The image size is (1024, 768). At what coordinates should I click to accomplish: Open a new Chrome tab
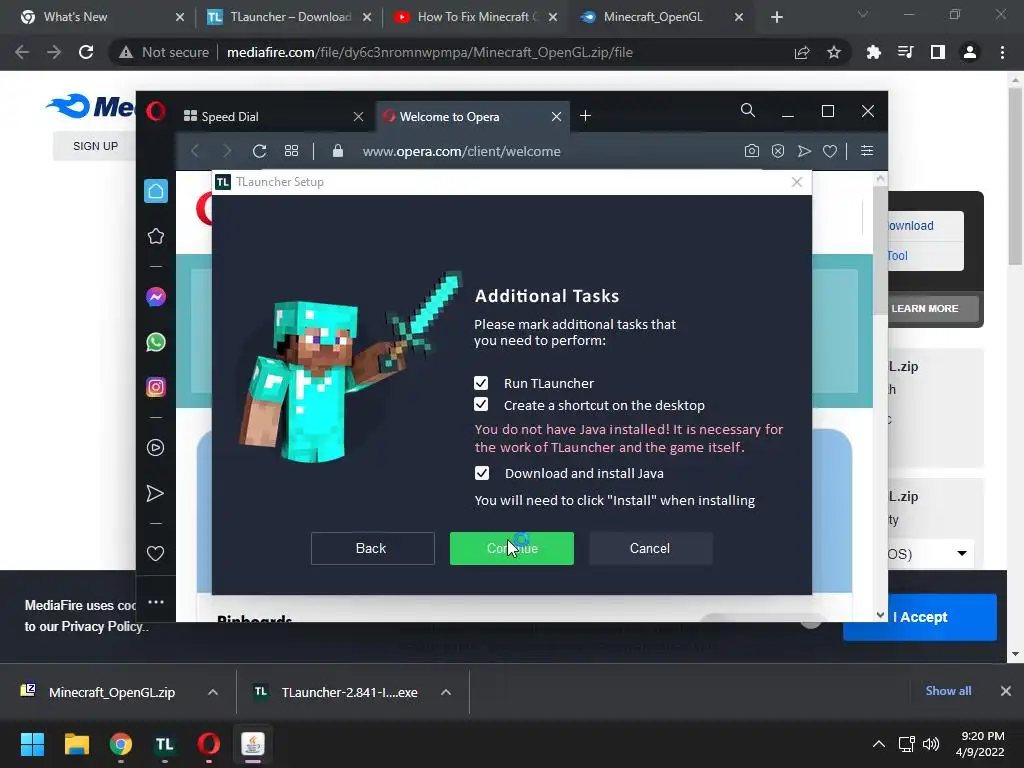(x=776, y=17)
